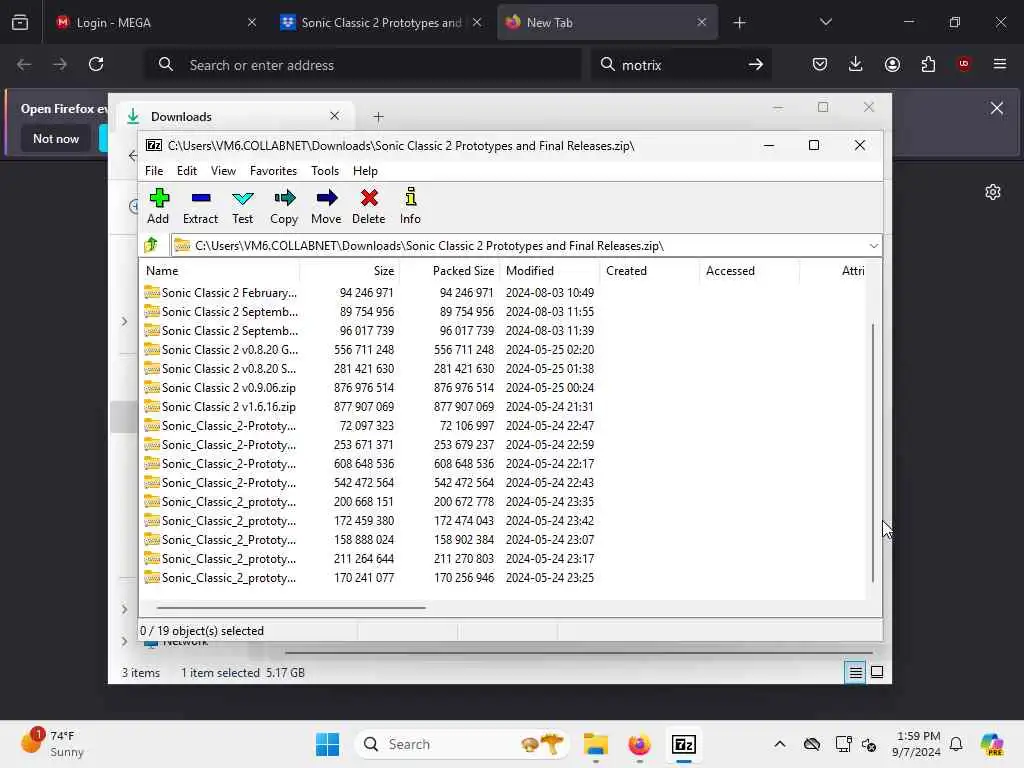Open the Pocket save icon

click(x=820, y=64)
